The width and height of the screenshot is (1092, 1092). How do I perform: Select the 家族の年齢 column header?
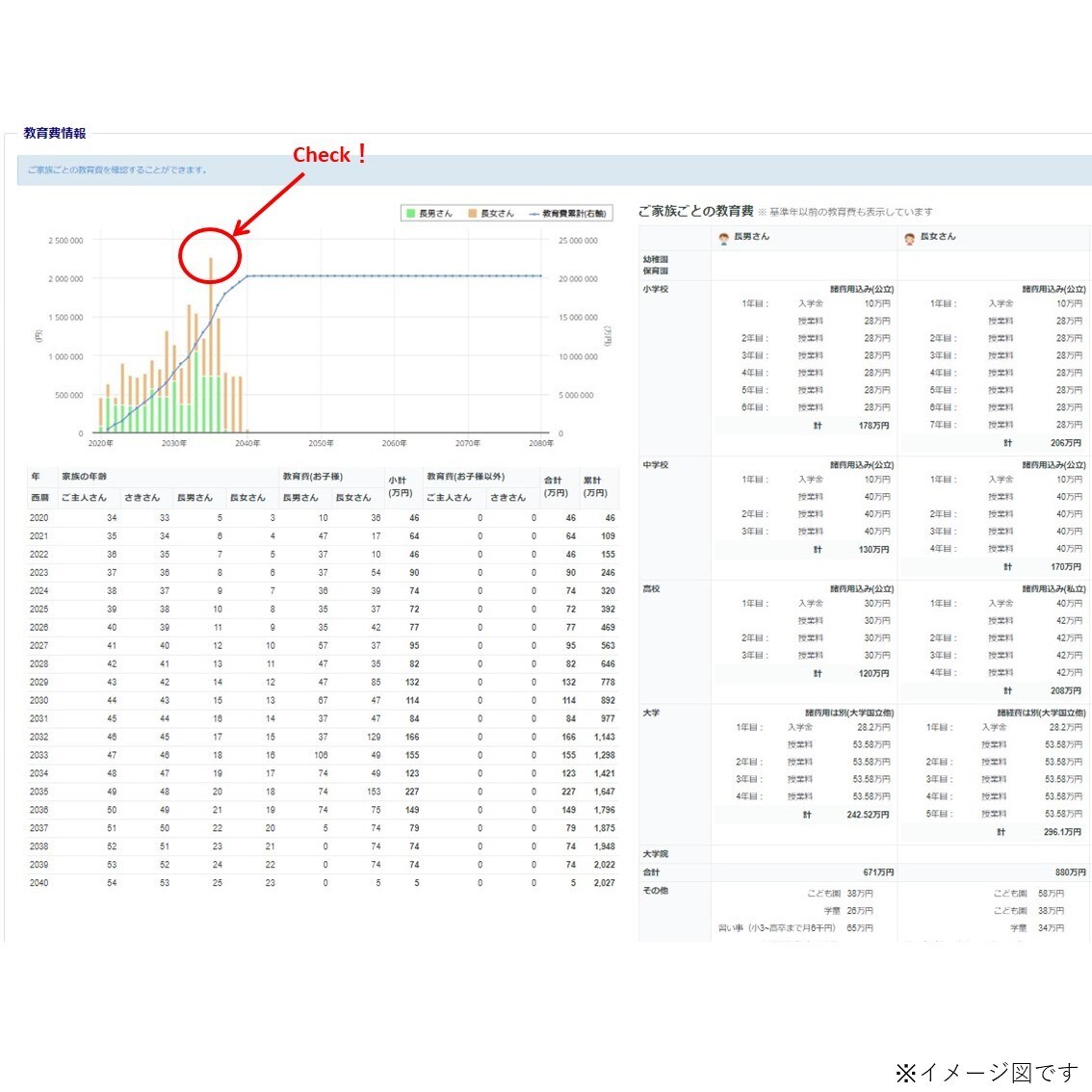coord(85,477)
